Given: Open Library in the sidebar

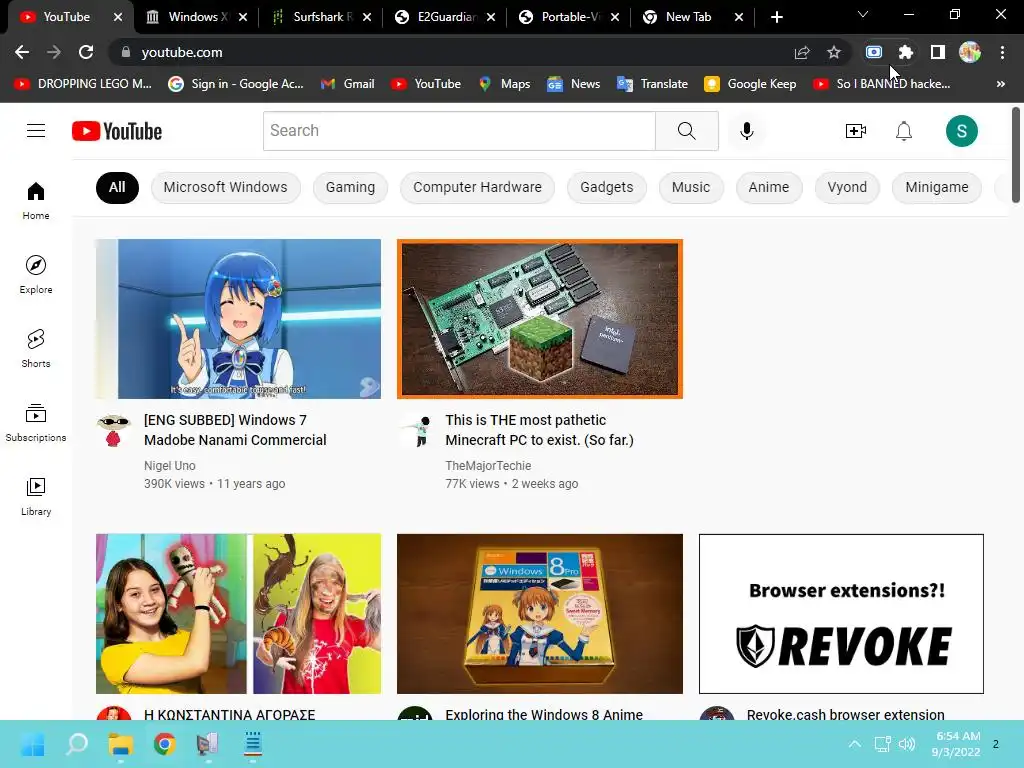Looking at the screenshot, I should pos(36,496).
